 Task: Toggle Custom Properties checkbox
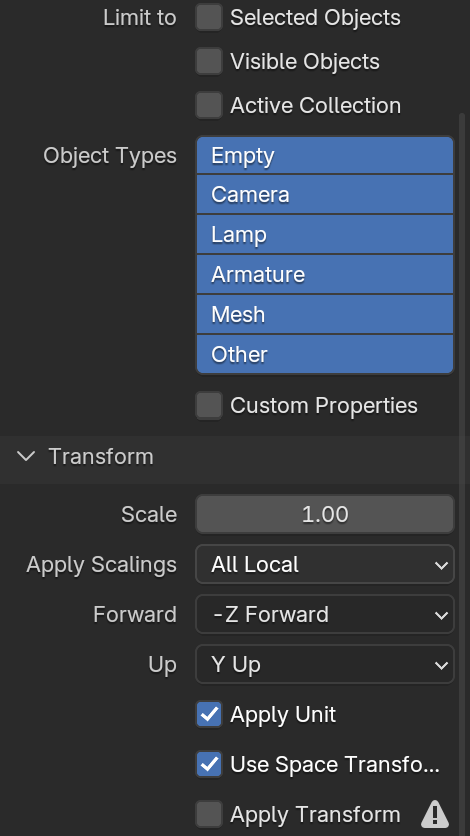209,405
